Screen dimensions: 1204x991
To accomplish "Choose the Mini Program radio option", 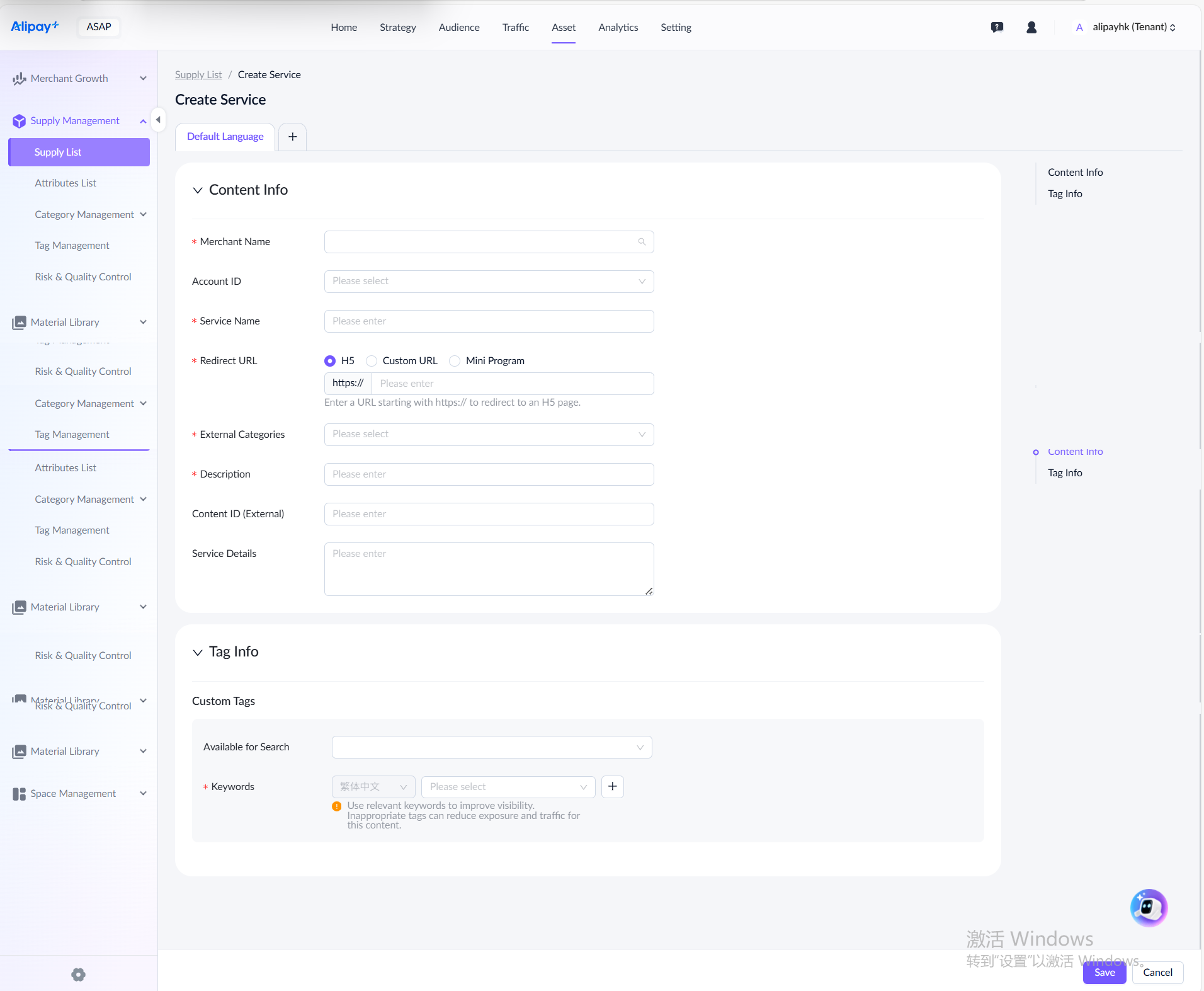I will point(455,361).
